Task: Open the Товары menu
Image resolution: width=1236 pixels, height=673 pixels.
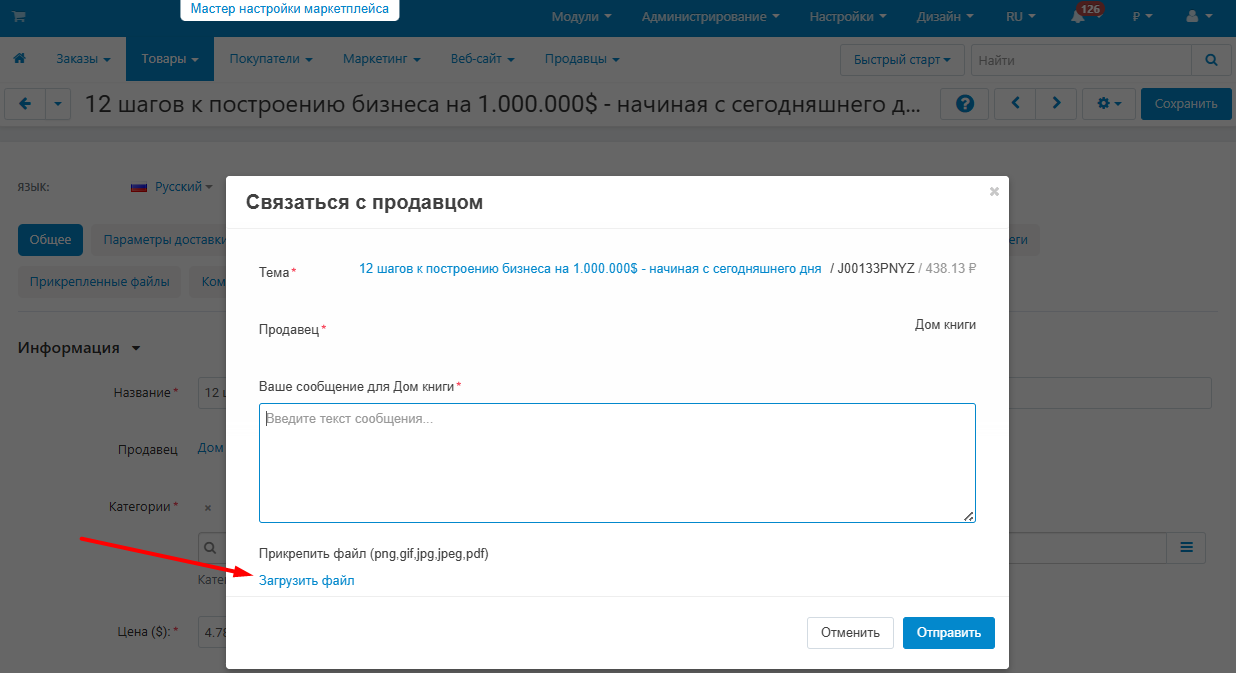Action: (170, 59)
